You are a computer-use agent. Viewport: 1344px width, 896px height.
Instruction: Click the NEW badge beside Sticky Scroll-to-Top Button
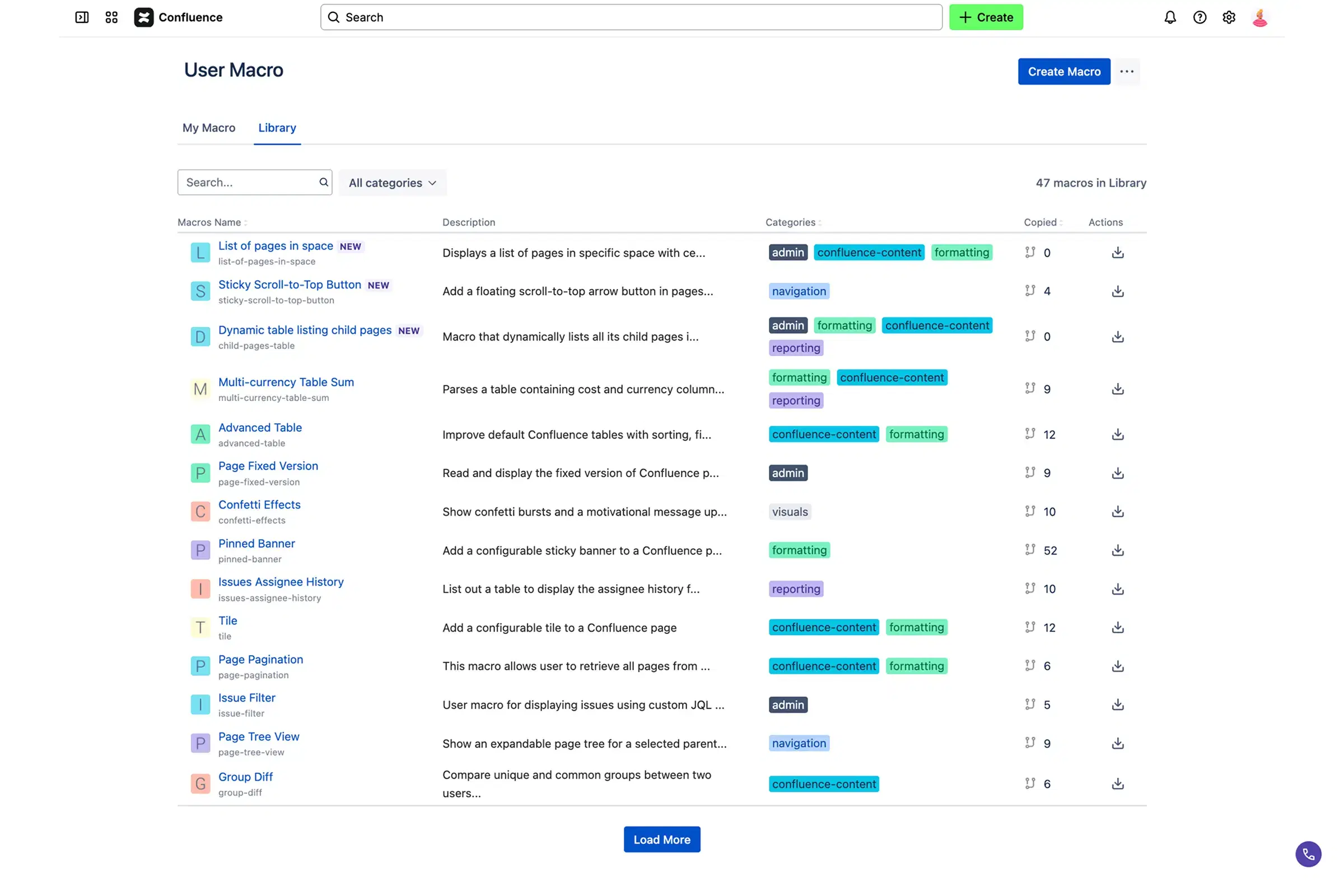click(x=379, y=285)
